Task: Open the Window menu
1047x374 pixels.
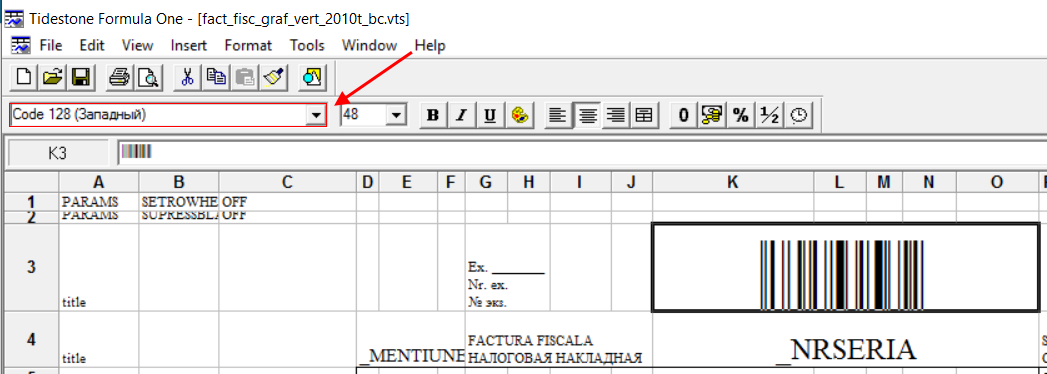Action: pos(369,45)
